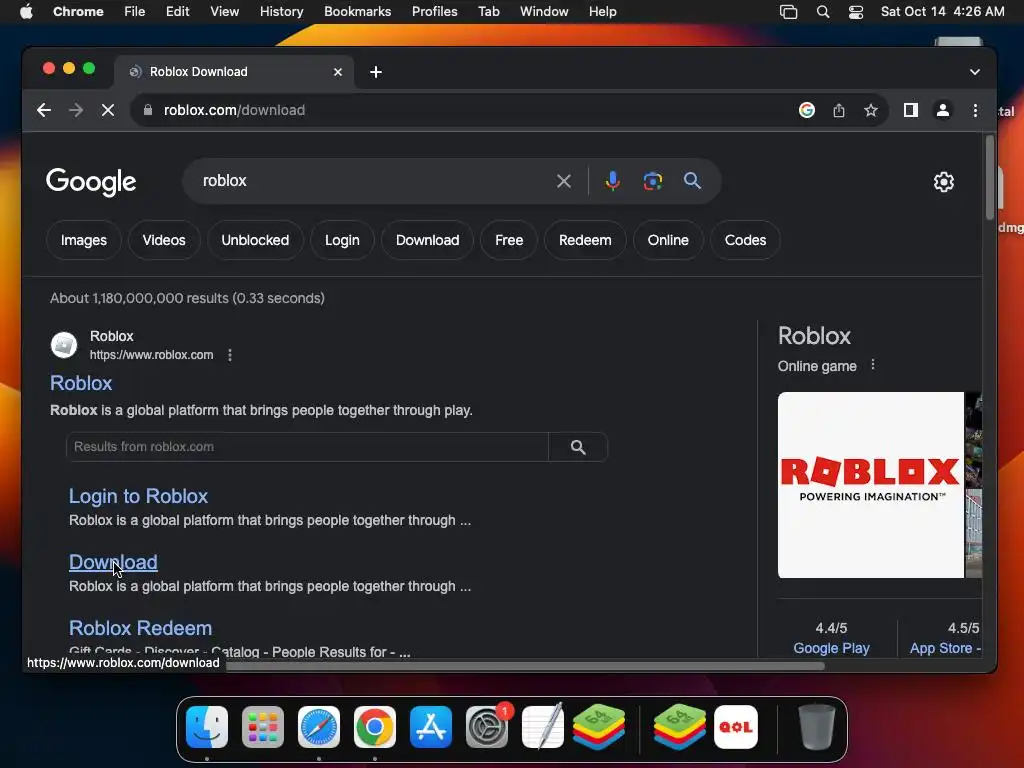Open the File menu

(x=135, y=12)
